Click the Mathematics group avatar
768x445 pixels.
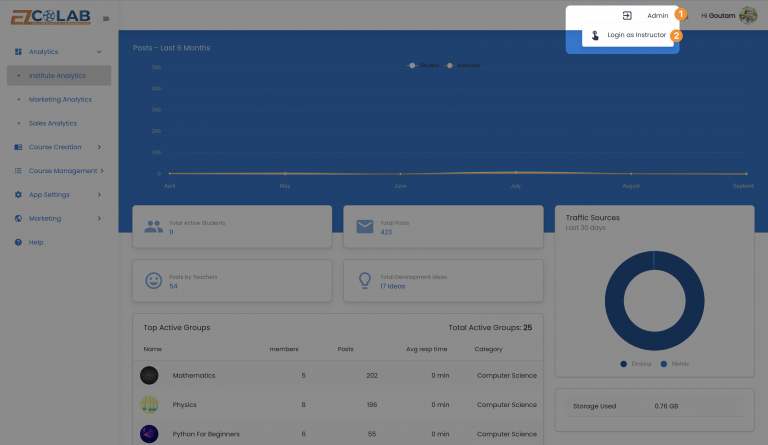coord(149,375)
